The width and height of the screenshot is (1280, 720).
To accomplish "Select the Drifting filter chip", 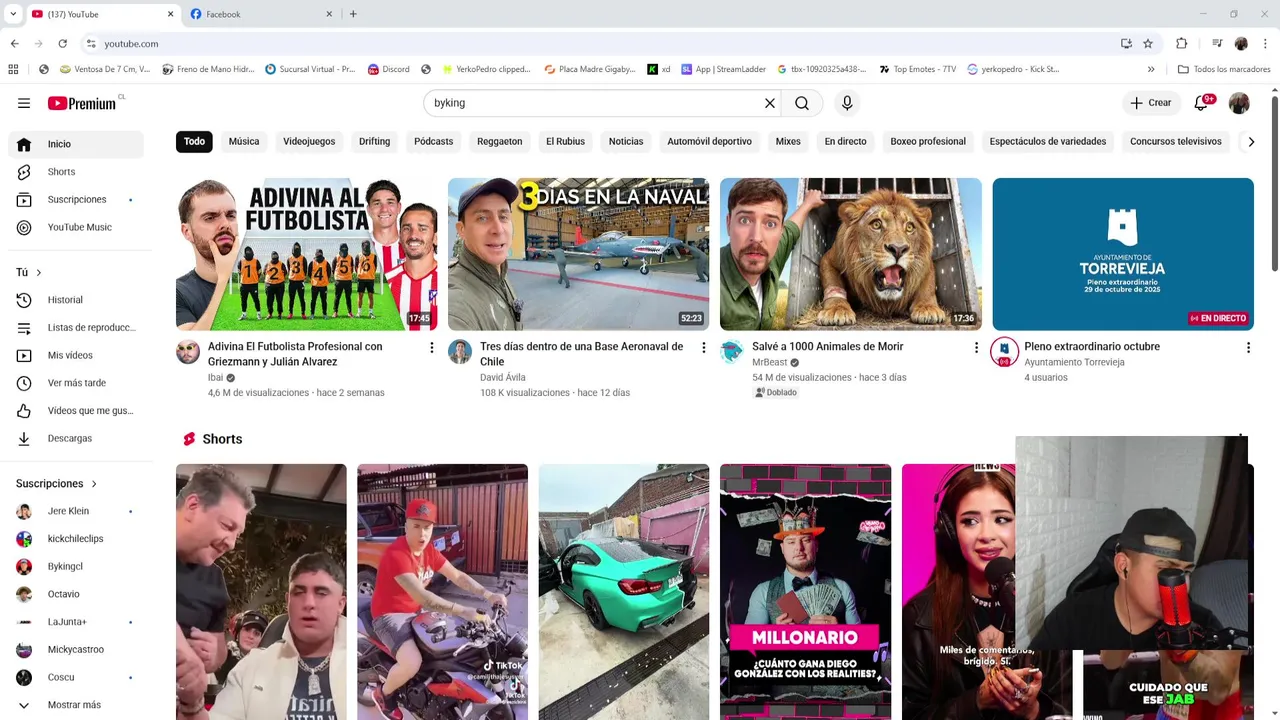I will (x=375, y=142).
